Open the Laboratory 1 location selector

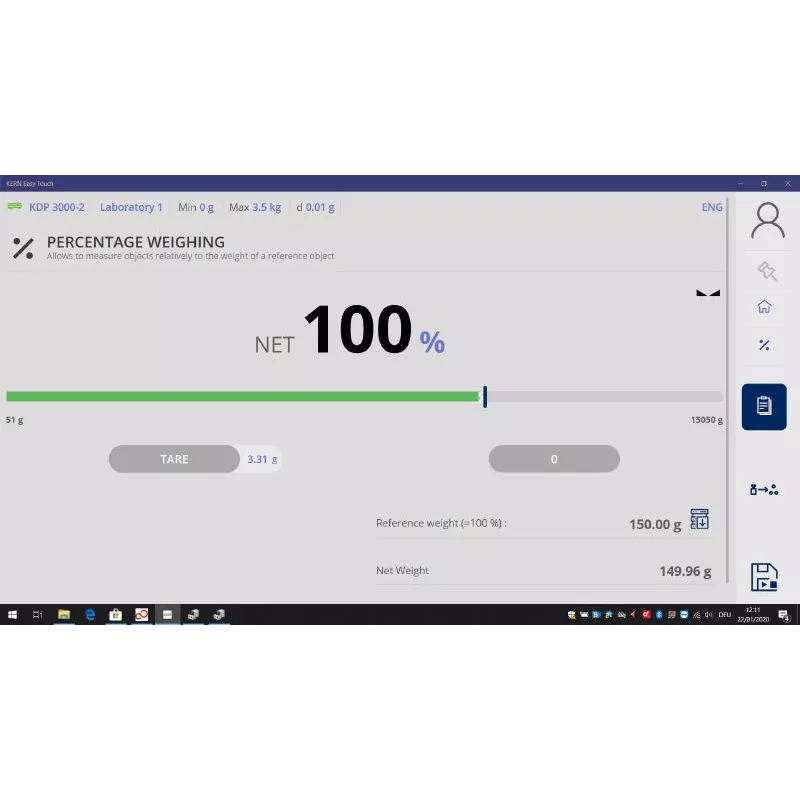click(131, 207)
